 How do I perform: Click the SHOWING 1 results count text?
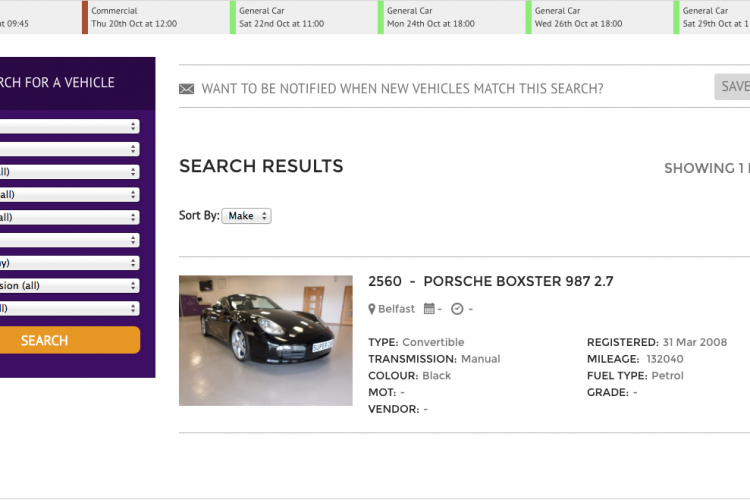(707, 168)
